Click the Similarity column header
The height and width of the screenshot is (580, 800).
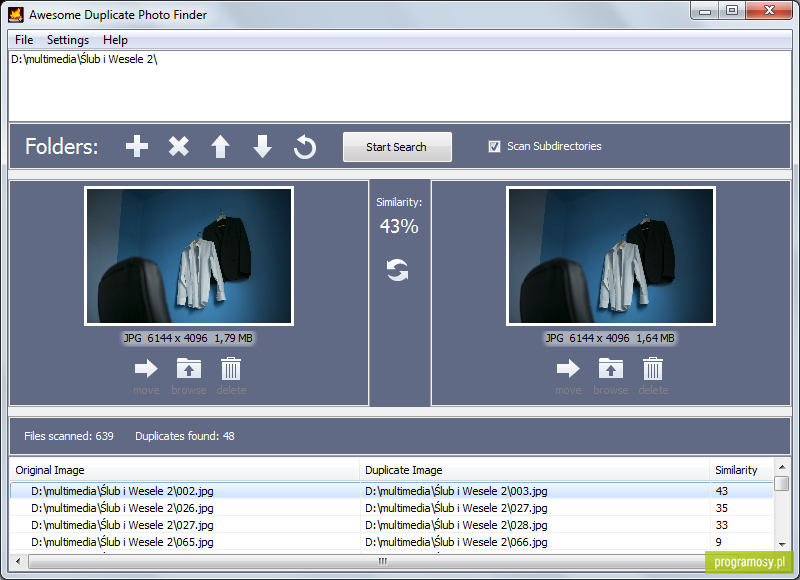[x=742, y=470]
